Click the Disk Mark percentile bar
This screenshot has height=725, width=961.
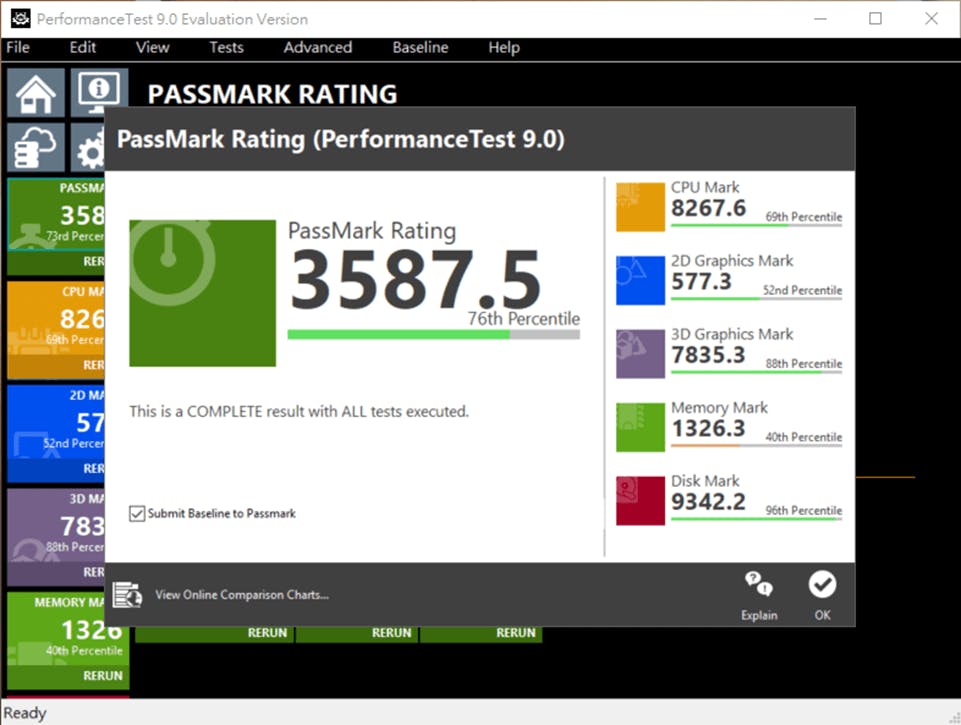(x=756, y=519)
